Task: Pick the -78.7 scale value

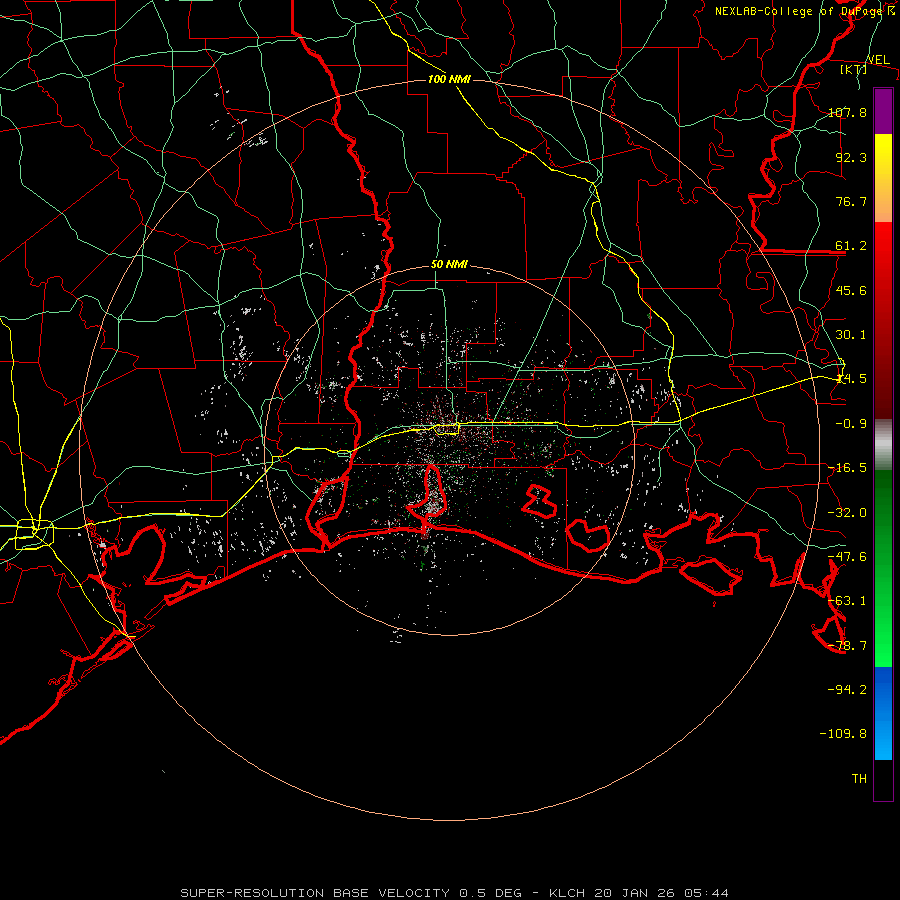Action: coord(848,646)
